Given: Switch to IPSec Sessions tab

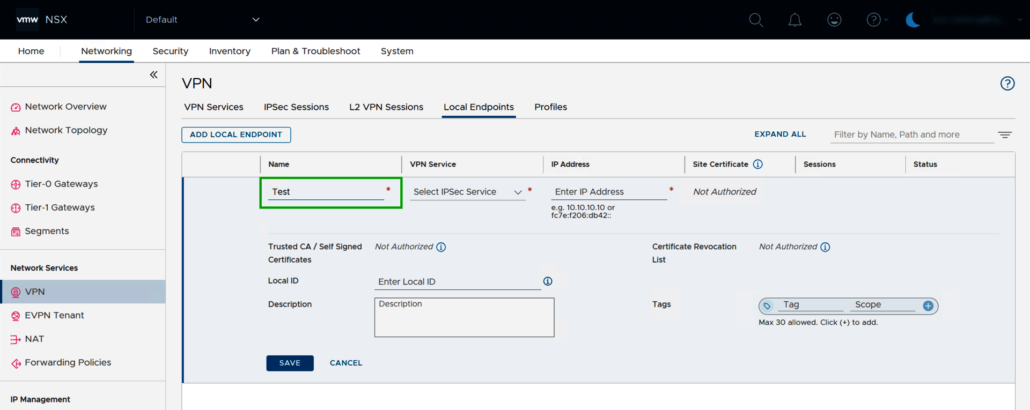Looking at the screenshot, I should point(296,106).
